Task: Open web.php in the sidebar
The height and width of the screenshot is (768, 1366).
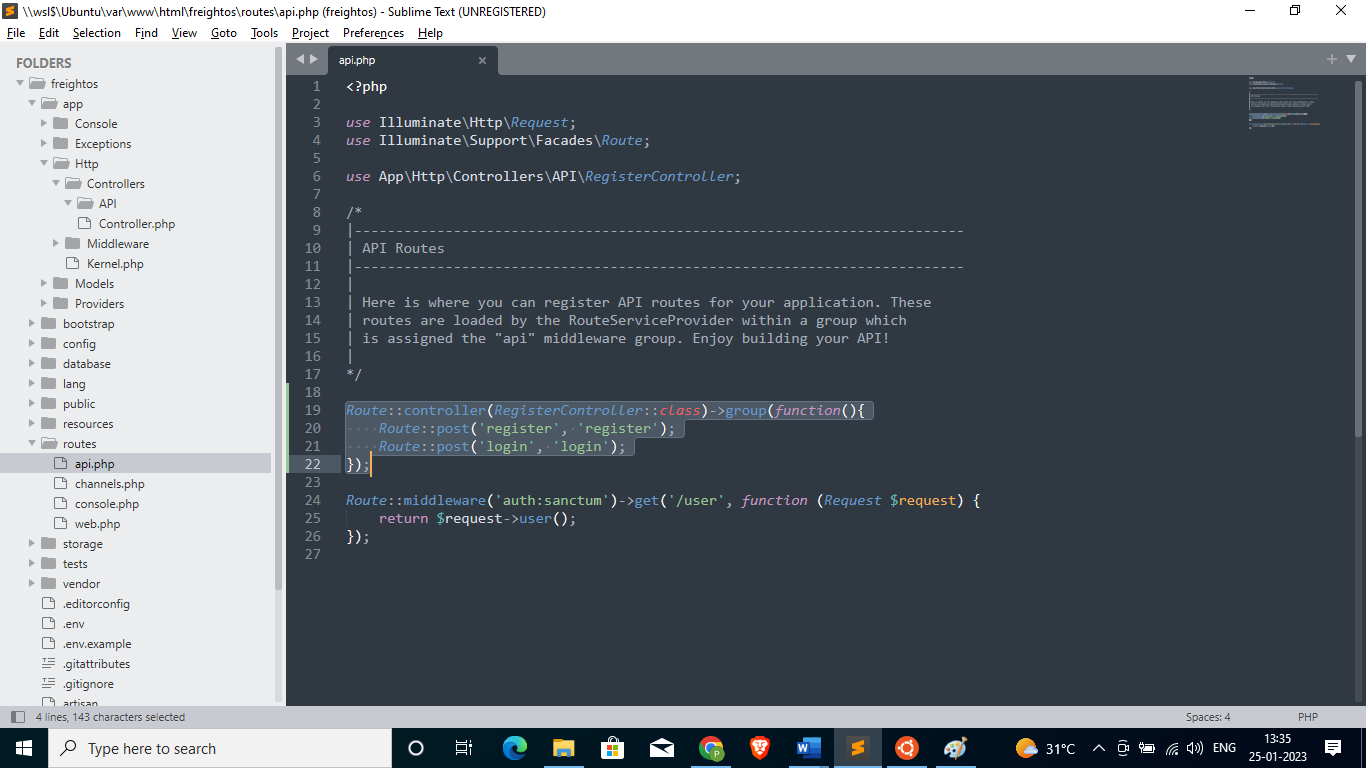Action: [x=97, y=524]
